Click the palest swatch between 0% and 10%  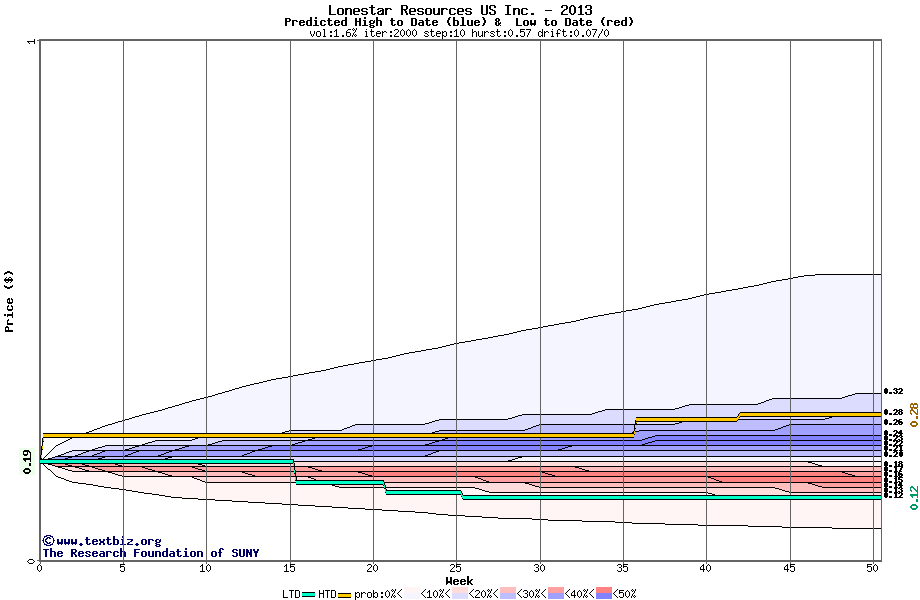(x=412, y=594)
